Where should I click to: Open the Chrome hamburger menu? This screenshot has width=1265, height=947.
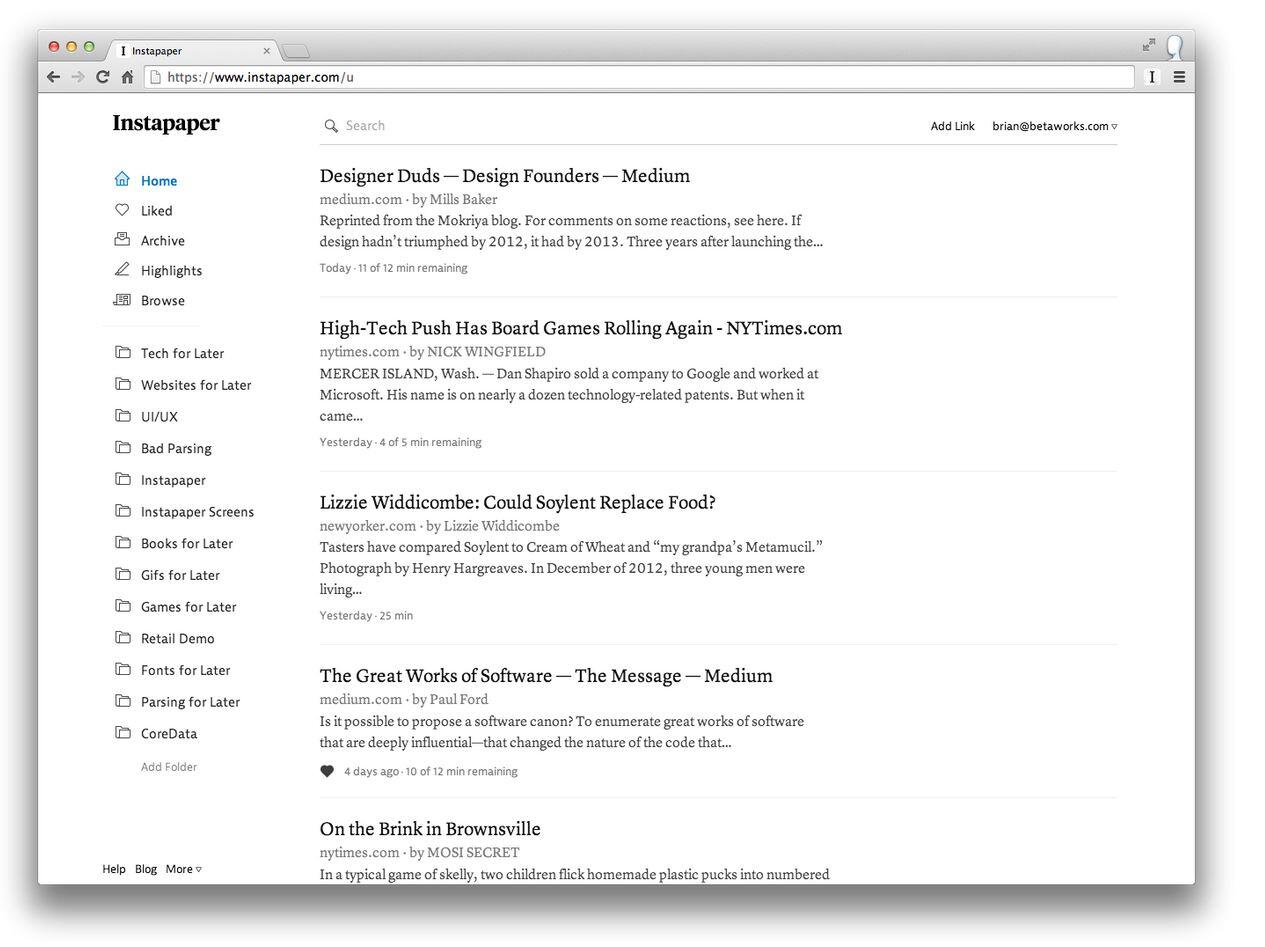coord(1179,77)
